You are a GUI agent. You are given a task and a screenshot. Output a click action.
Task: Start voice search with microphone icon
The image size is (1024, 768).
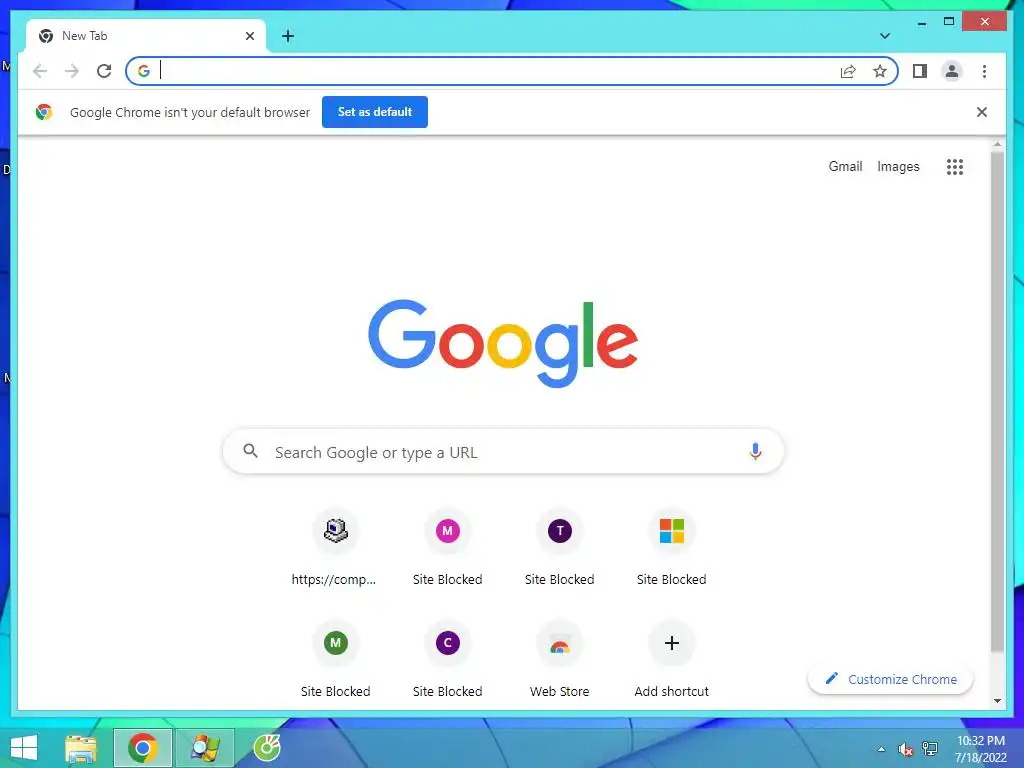tap(755, 451)
